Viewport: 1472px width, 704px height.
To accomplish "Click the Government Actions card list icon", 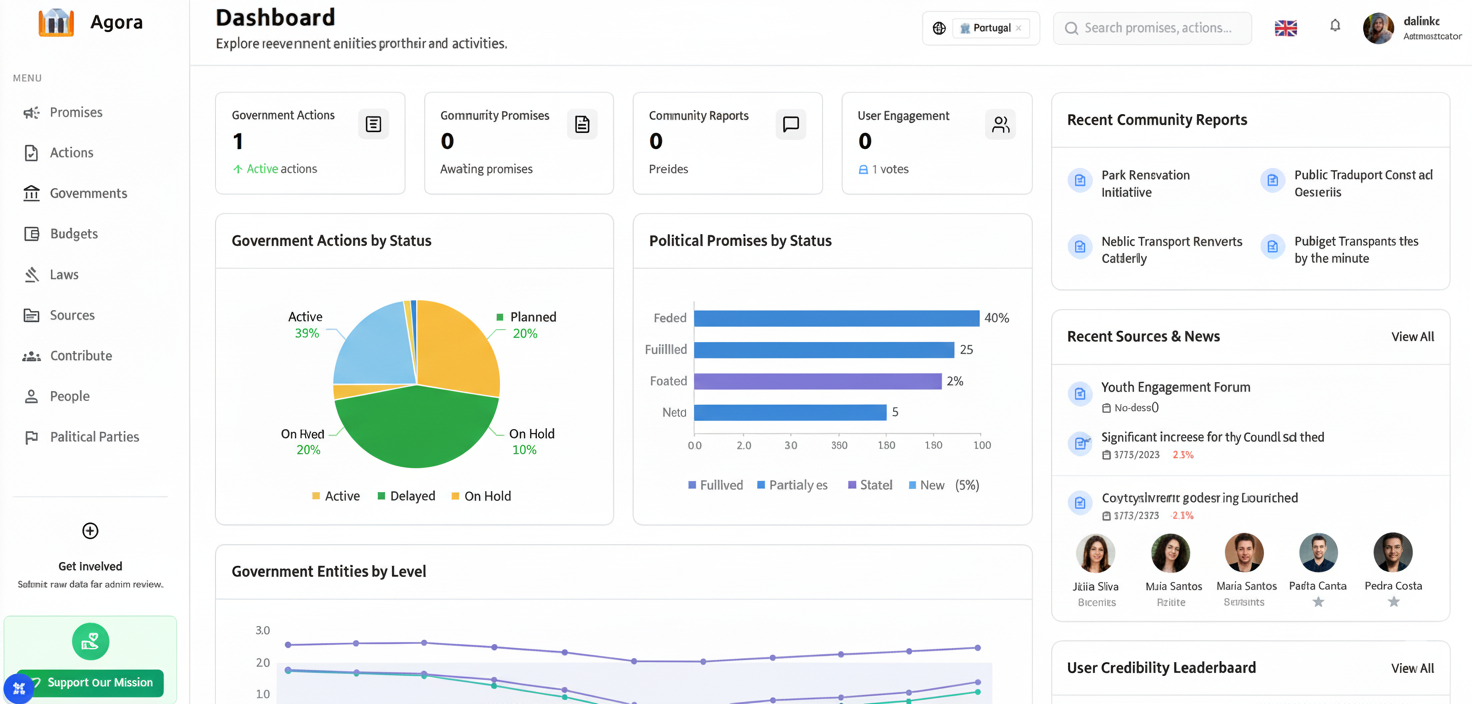I will click(x=373, y=124).
